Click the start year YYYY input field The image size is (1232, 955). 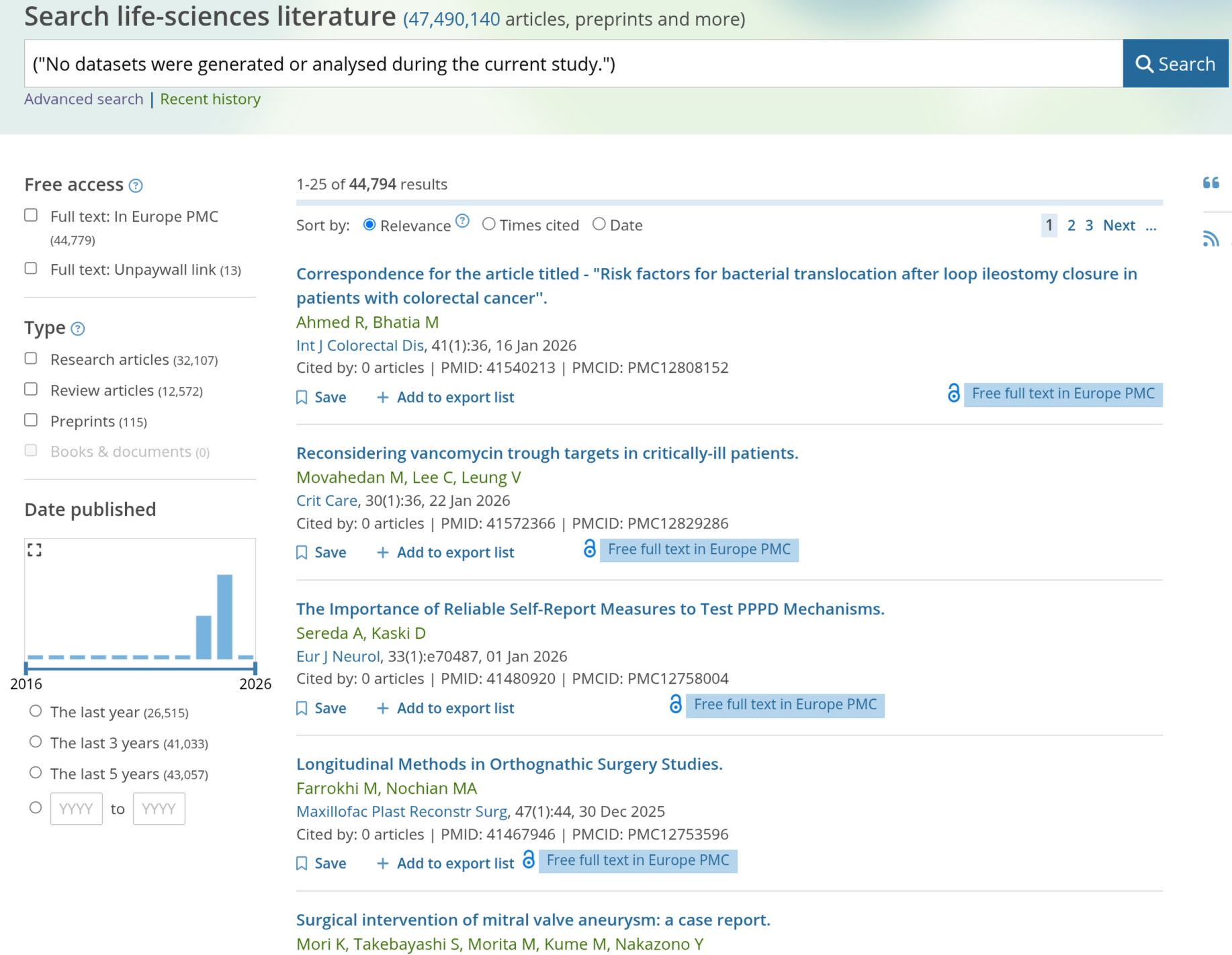point(76,809)
